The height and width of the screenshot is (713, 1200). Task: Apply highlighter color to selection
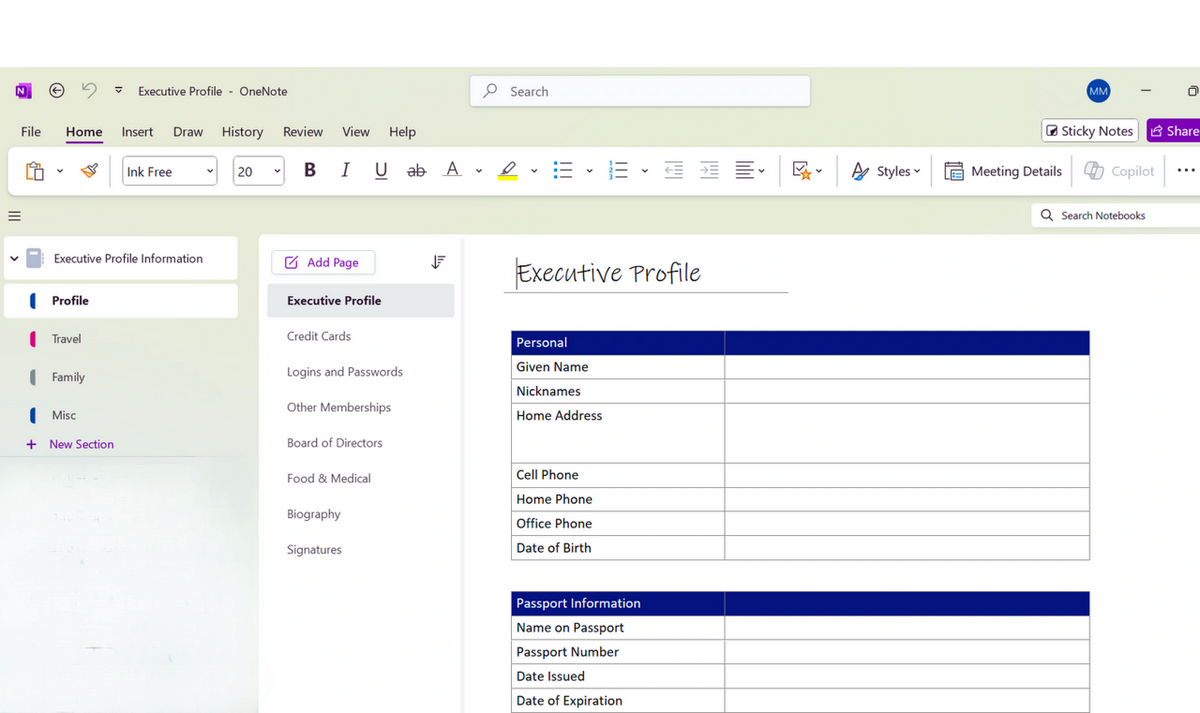click(x=506, y=170)
